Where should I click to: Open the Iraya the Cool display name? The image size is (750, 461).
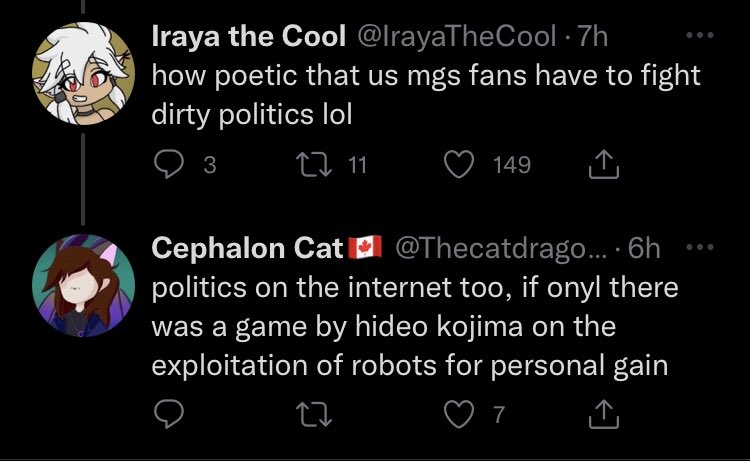(x=249, y=36)
